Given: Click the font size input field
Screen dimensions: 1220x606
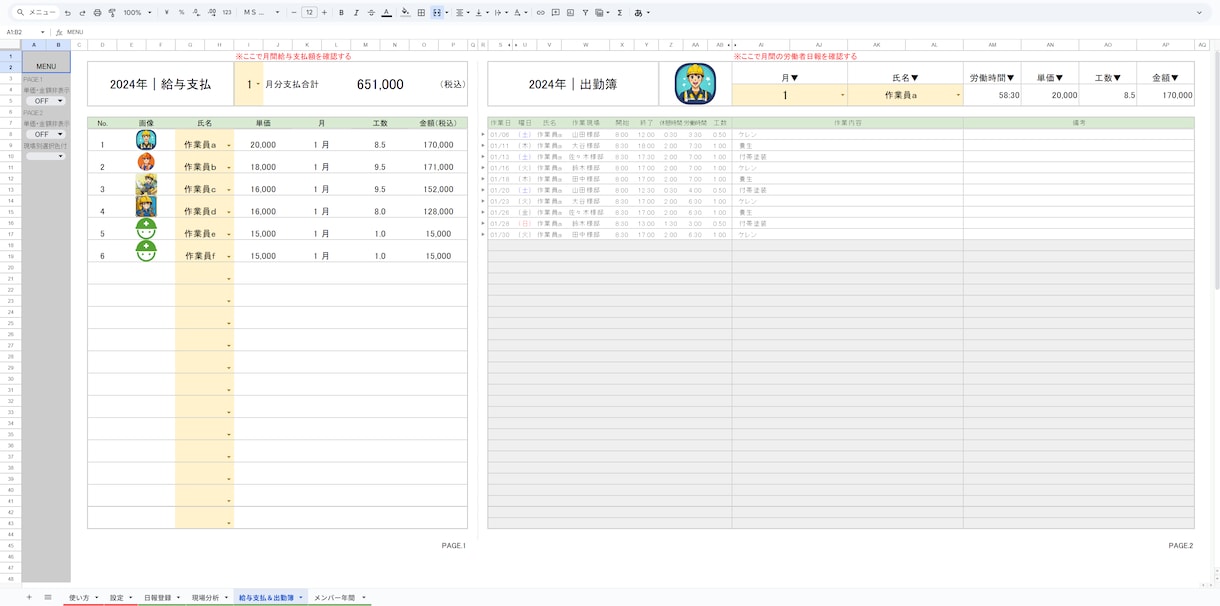Looking at the screenshot, I should pyautogui.click(x=309, y=13).
